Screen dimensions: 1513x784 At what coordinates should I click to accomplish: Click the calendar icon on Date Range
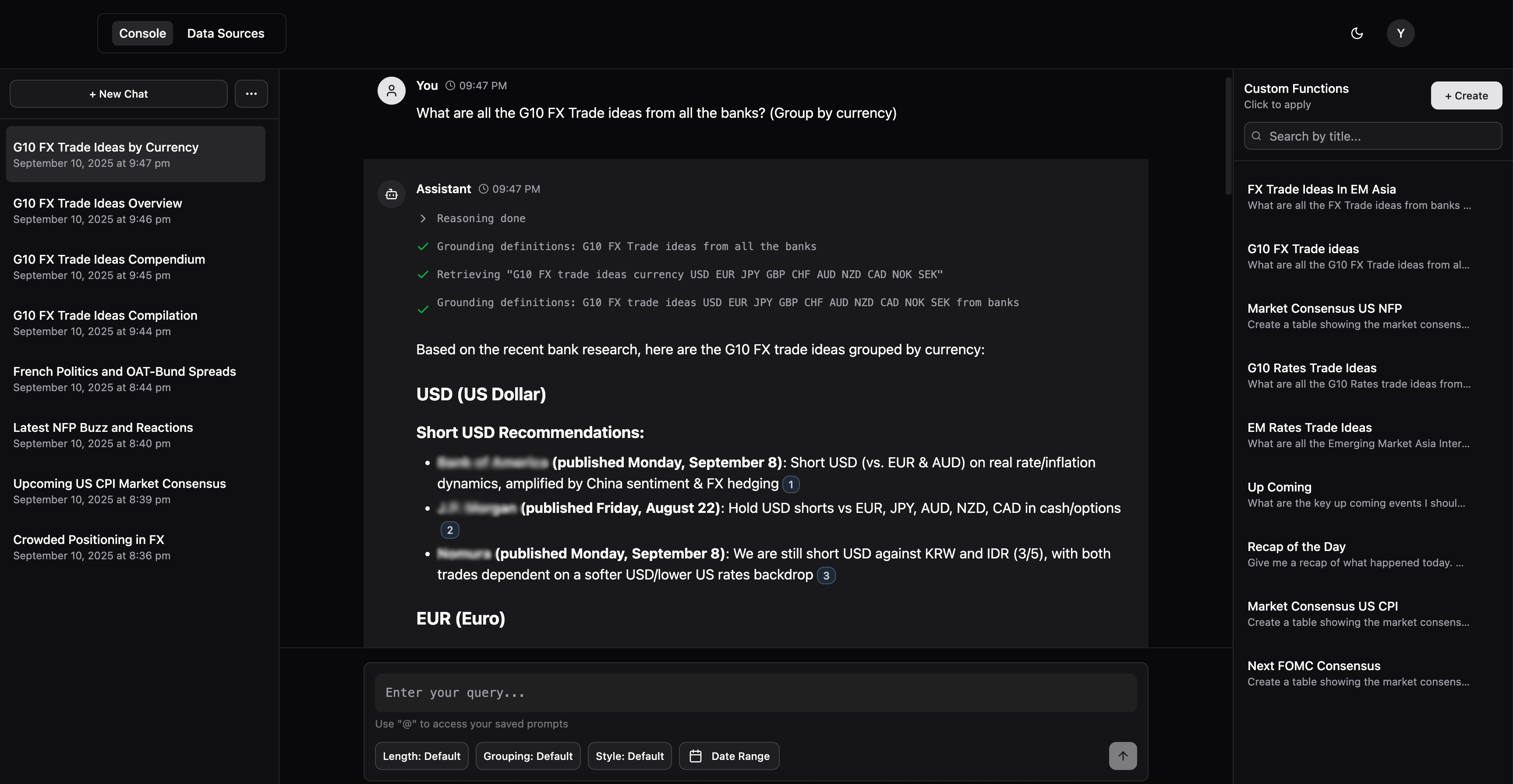(x=696, y=756)
